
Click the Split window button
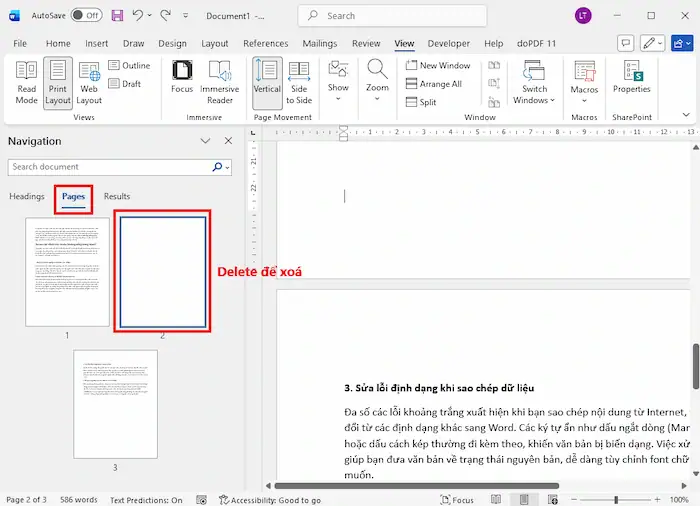428,102
